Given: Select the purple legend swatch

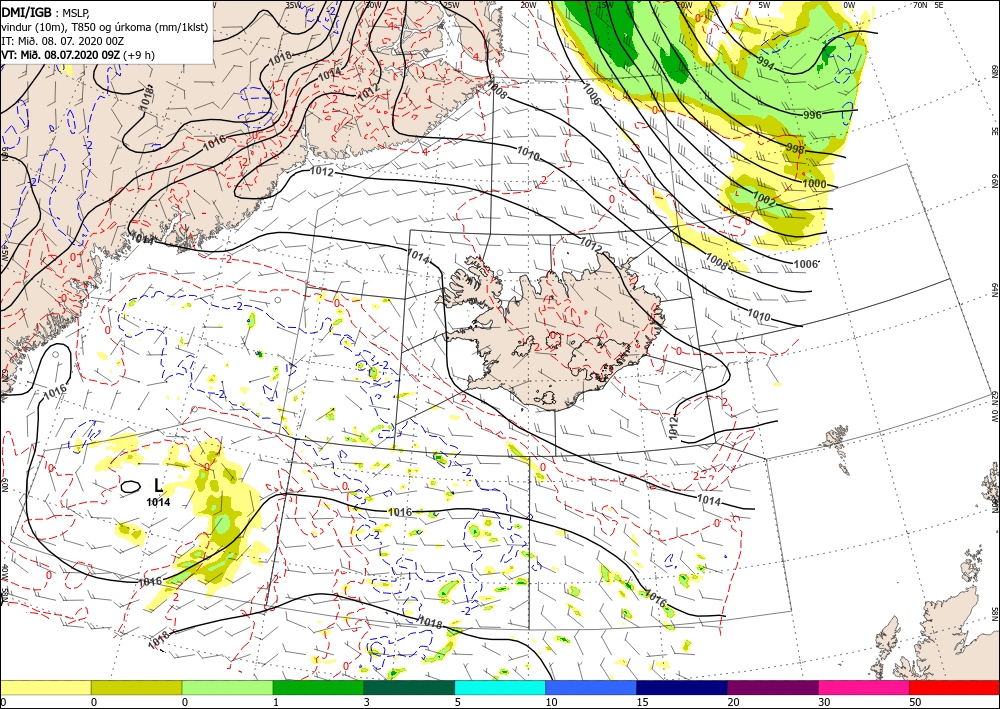Looking at the screenshot, I should click(772, 687).
